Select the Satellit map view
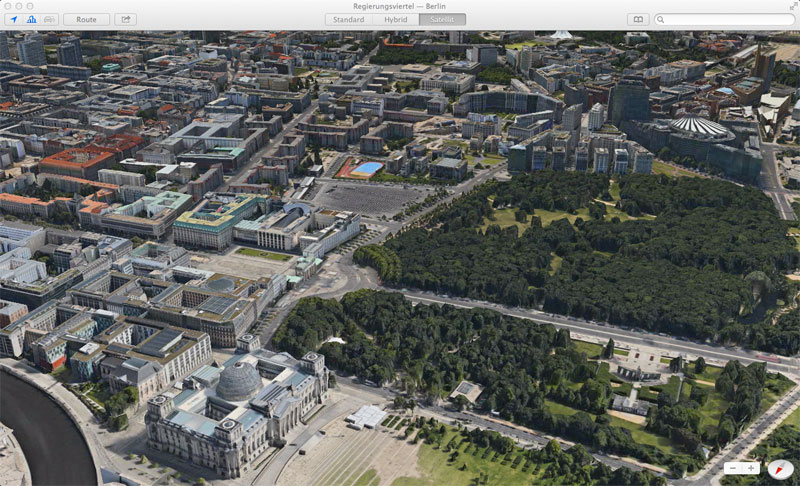This screenshot has width=800, height=486. tap(442, 19)
